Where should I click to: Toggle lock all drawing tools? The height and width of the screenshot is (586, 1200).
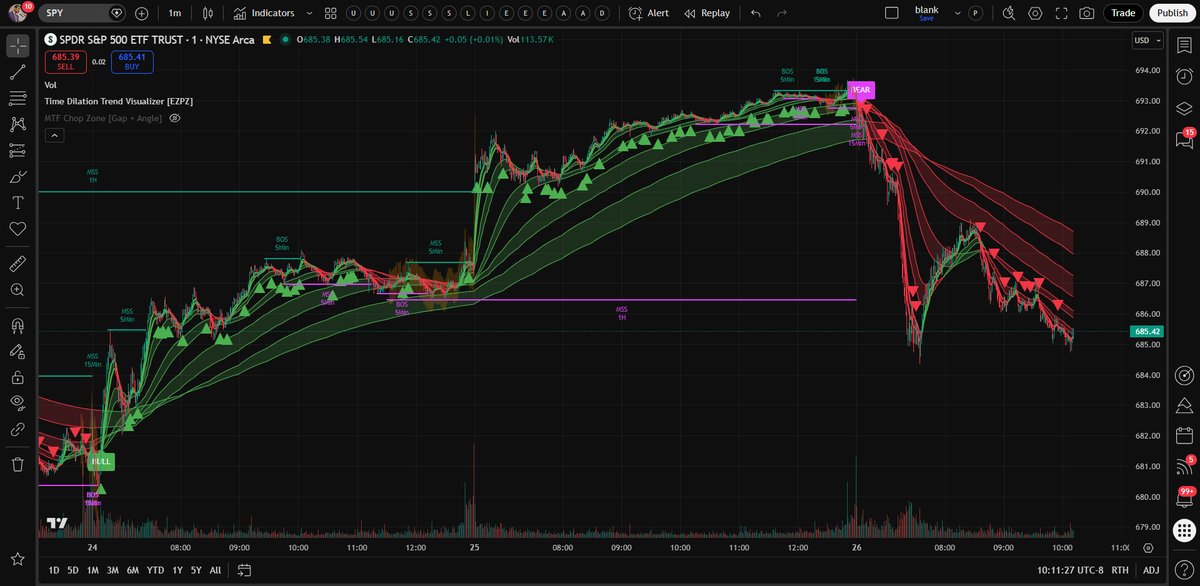(x=17, y=377)
